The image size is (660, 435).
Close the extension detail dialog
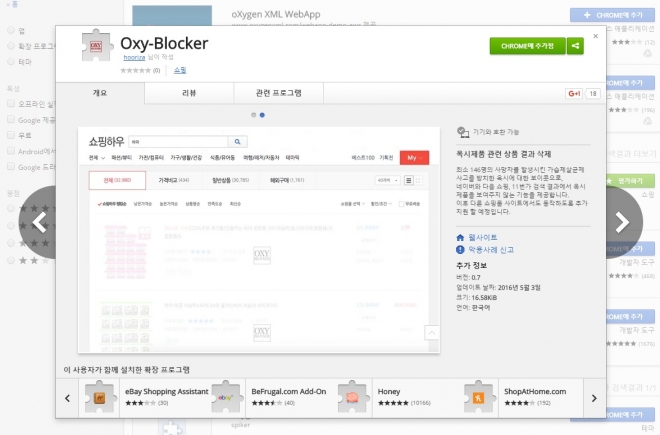point(596,36)
